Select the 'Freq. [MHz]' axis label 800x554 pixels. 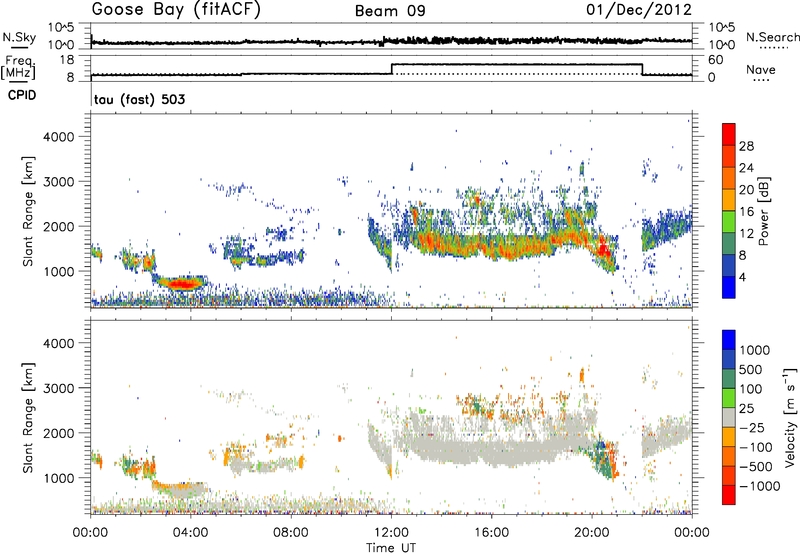point(18,67)
